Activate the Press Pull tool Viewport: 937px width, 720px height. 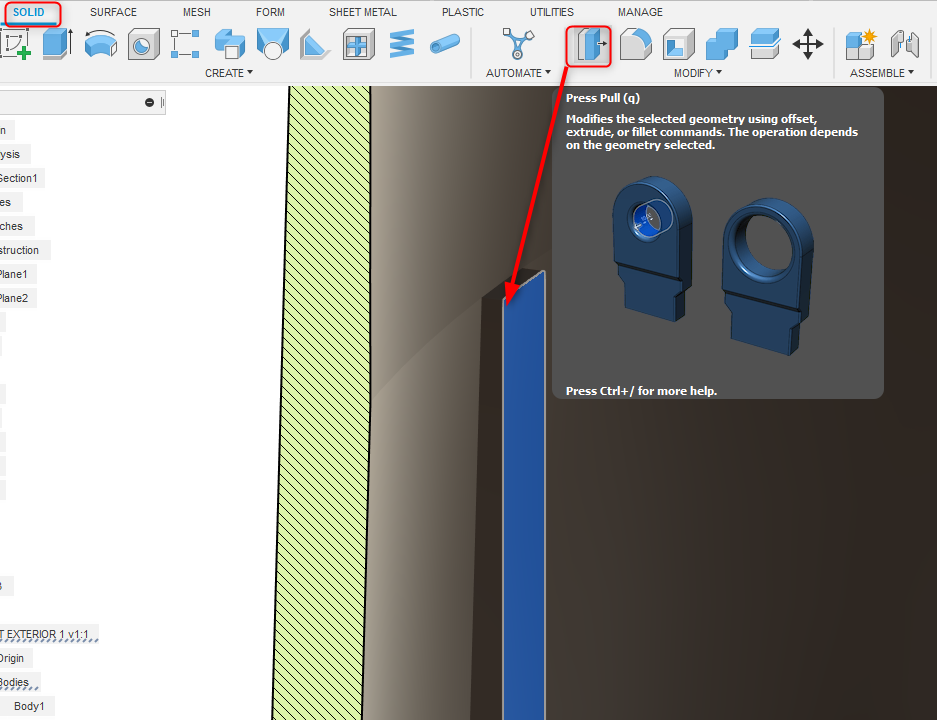click(x=588, y=46)
